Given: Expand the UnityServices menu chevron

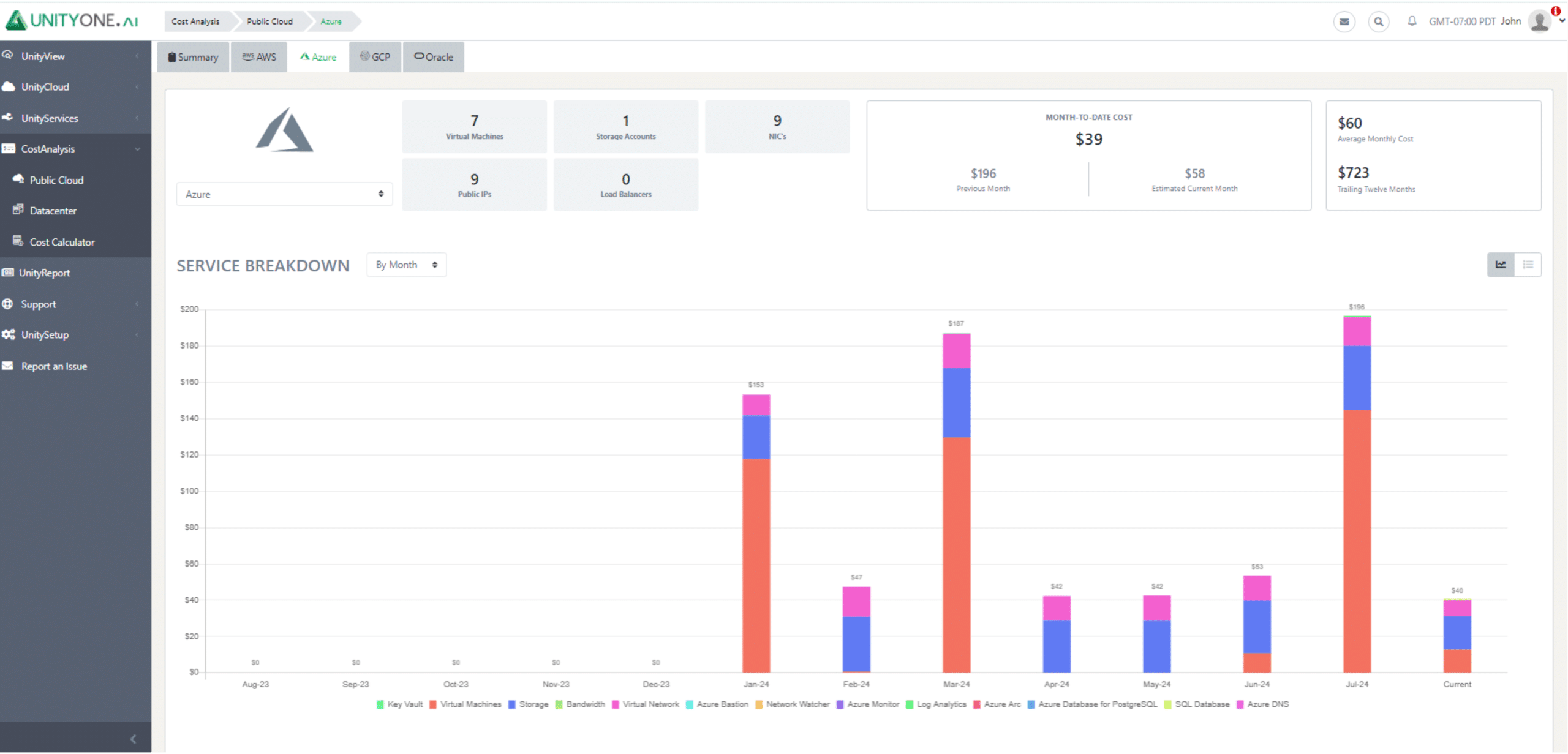Looking at the screenshot, I should click(x=137, y=118).
